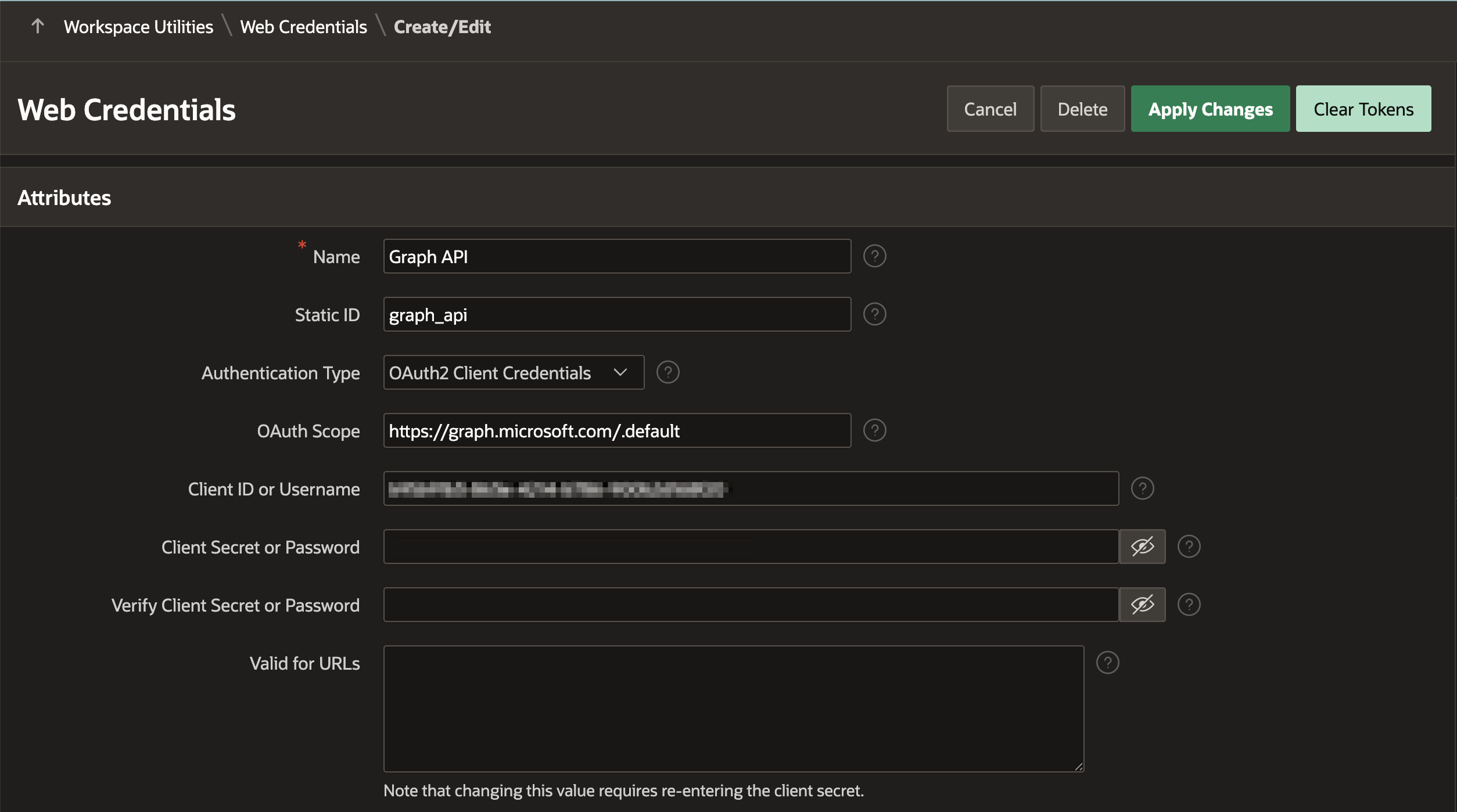The height and width of the screenshot is (812, 1457).
Task: Toggle visibility of Client Secret or Password
Action: pyautogui.click(x=1142, y=547)
